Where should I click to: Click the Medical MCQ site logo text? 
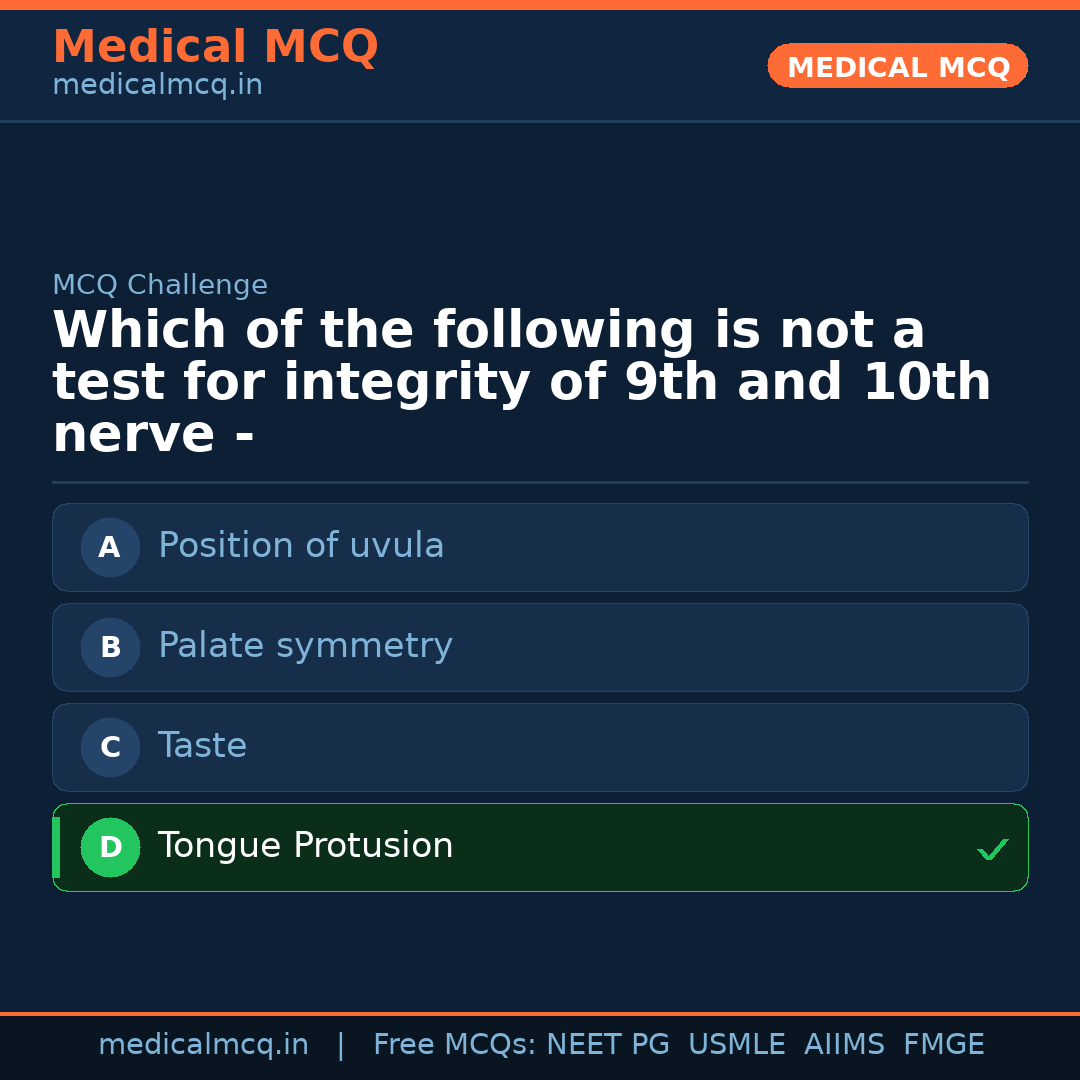[215, 46]
